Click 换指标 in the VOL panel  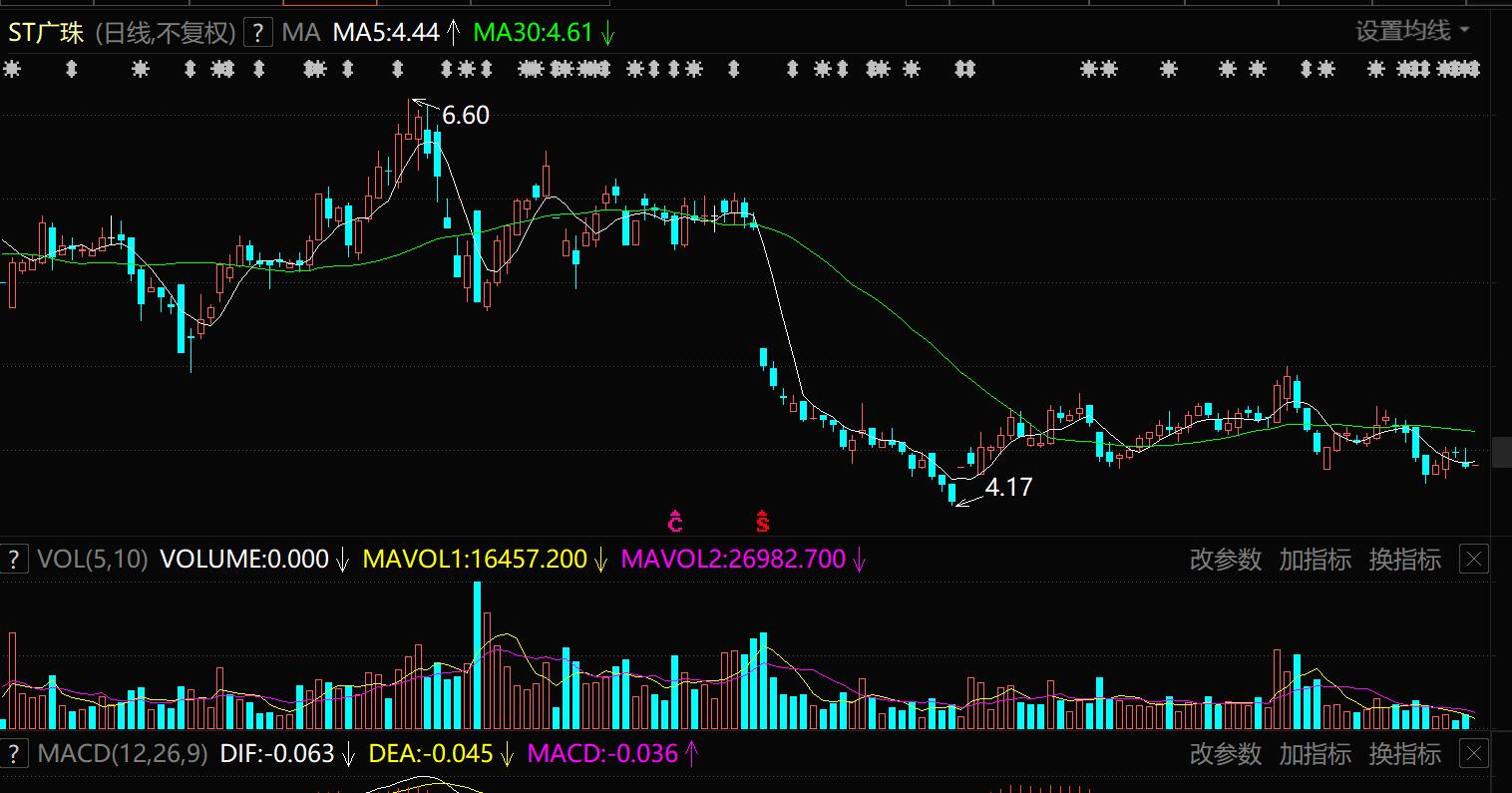1404,560
